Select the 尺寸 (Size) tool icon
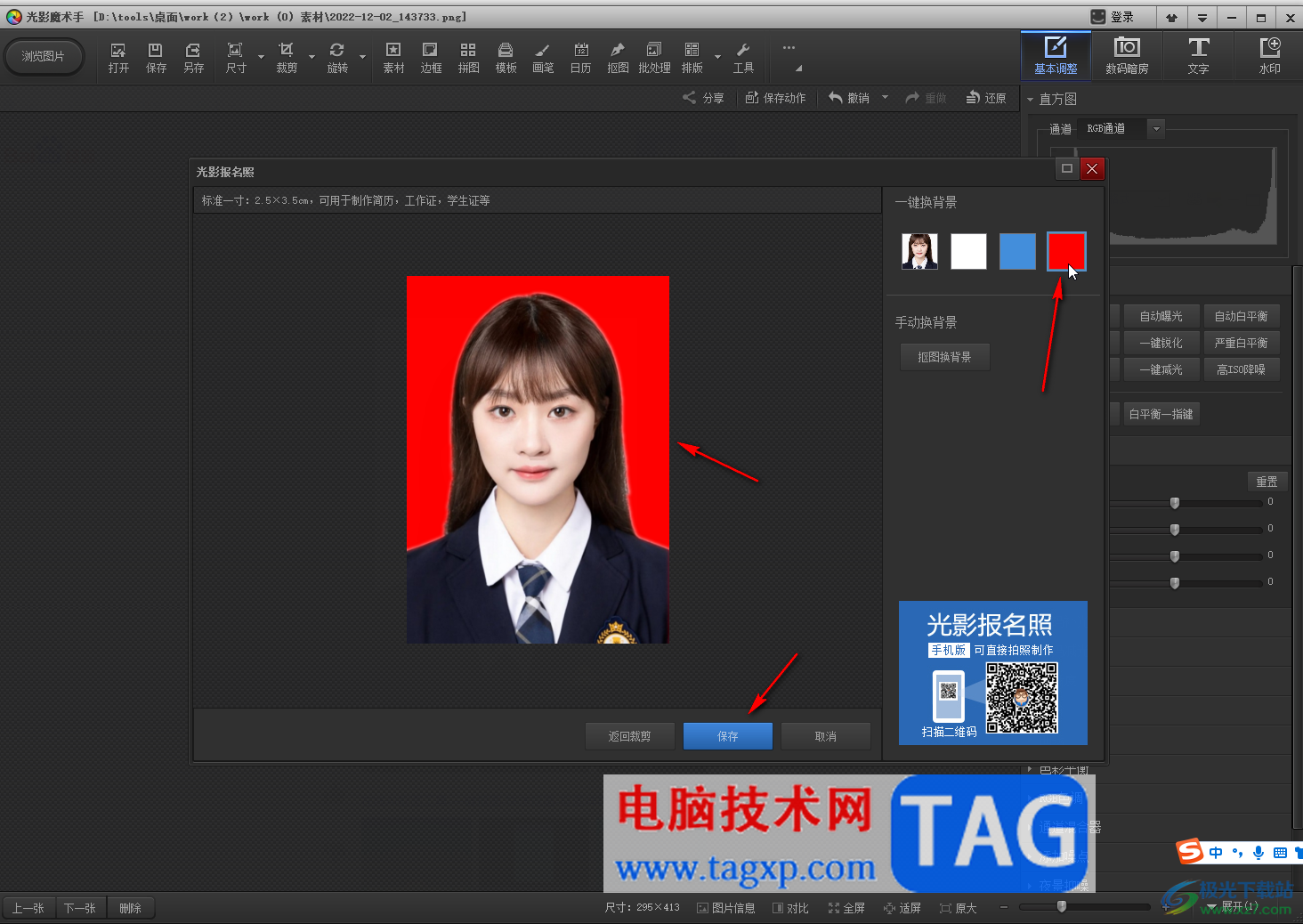Image resolution: width=1303 pixels, height=924 pixels. pyautogui.click(x=235, y=58)
